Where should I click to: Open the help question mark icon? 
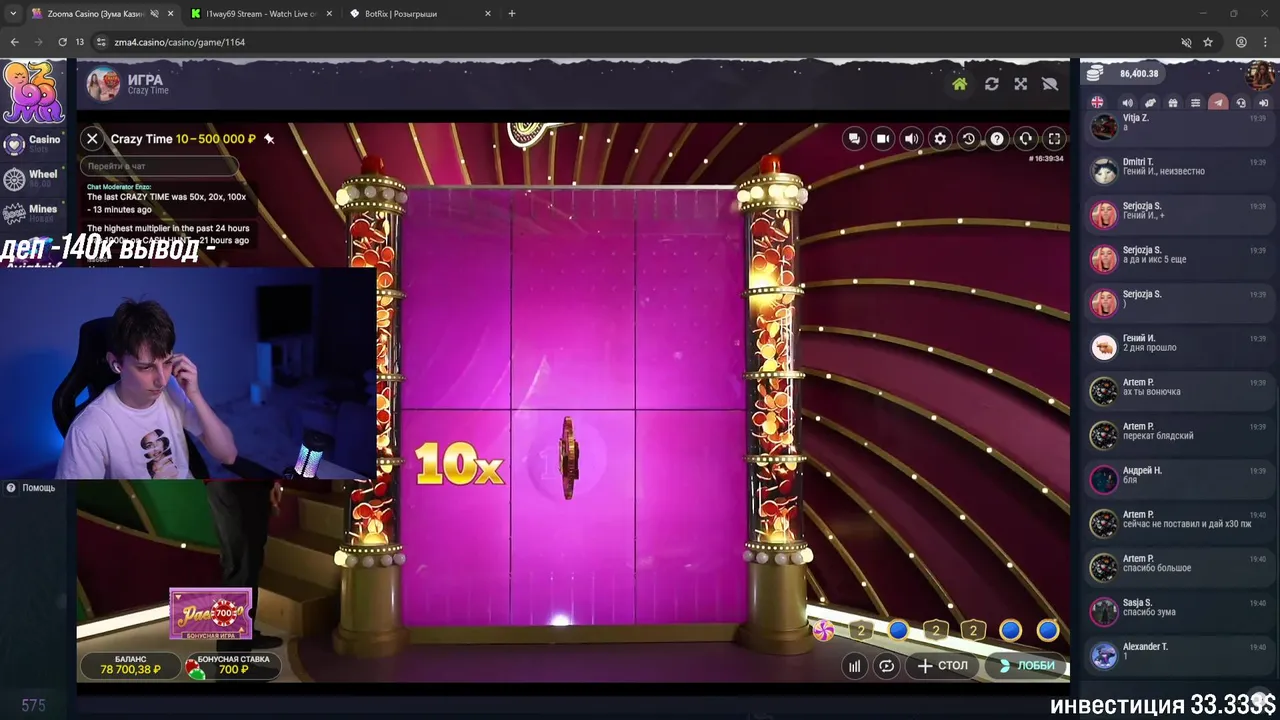[x=997, y=139]
